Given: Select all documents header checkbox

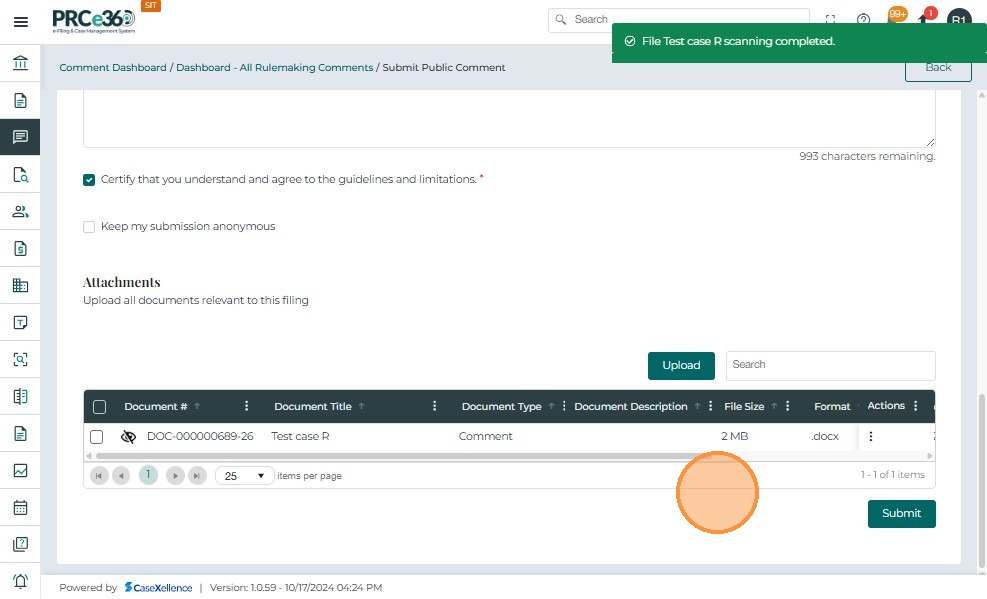Looking at the screenshot, I should point(99,406).
